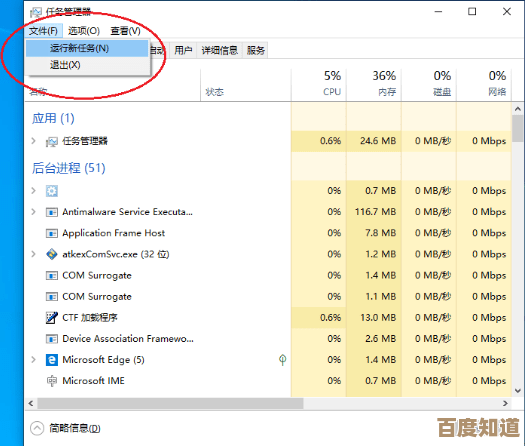Sort by the 内存 column header

click(374, 84)
